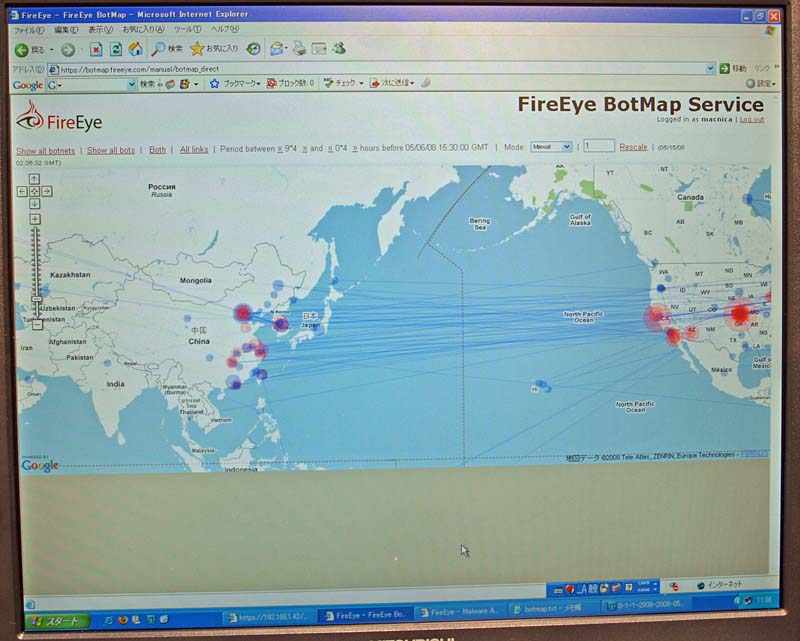Switch to https://192.168.1.42 taskbar window
The width and height of the screenshot is (800, 641).
click(269, 618)
